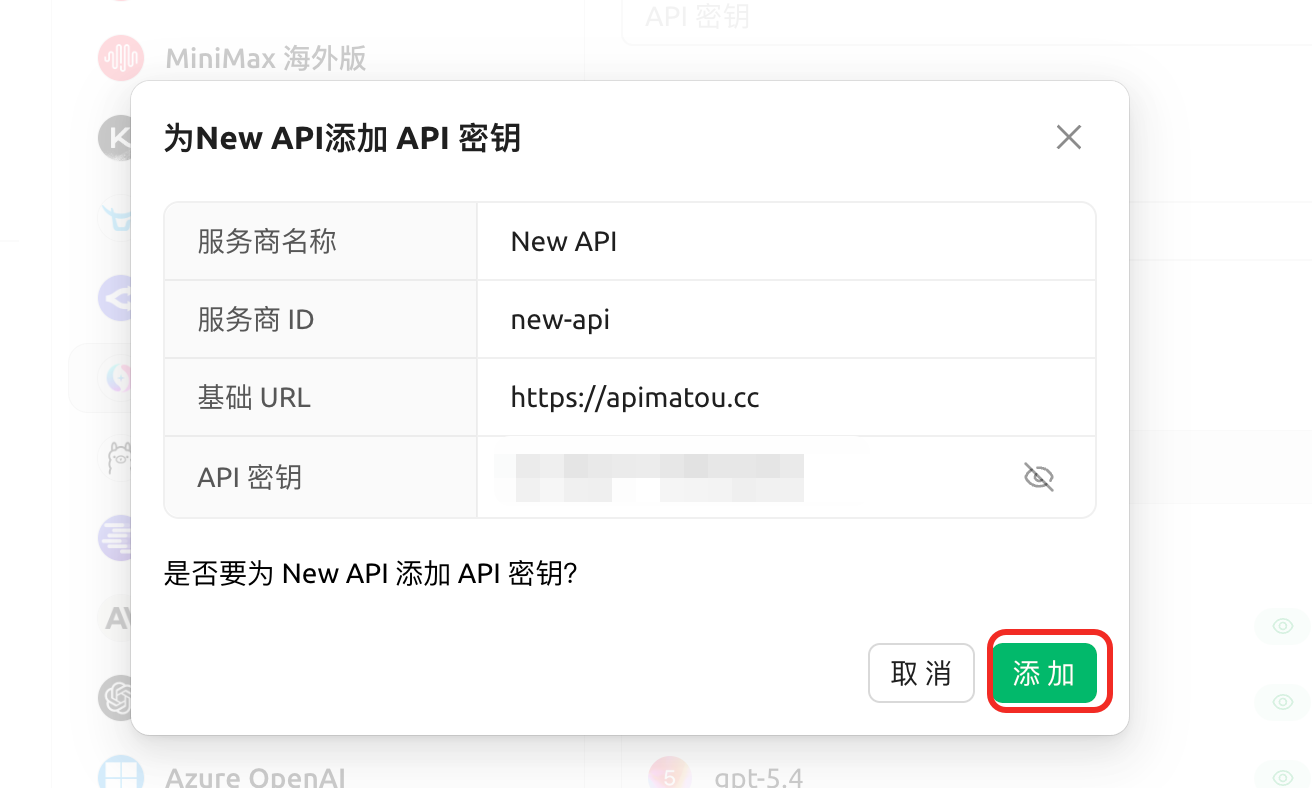Click the 基础 URL label
The image size is (1312, 788).
(254, 398)
